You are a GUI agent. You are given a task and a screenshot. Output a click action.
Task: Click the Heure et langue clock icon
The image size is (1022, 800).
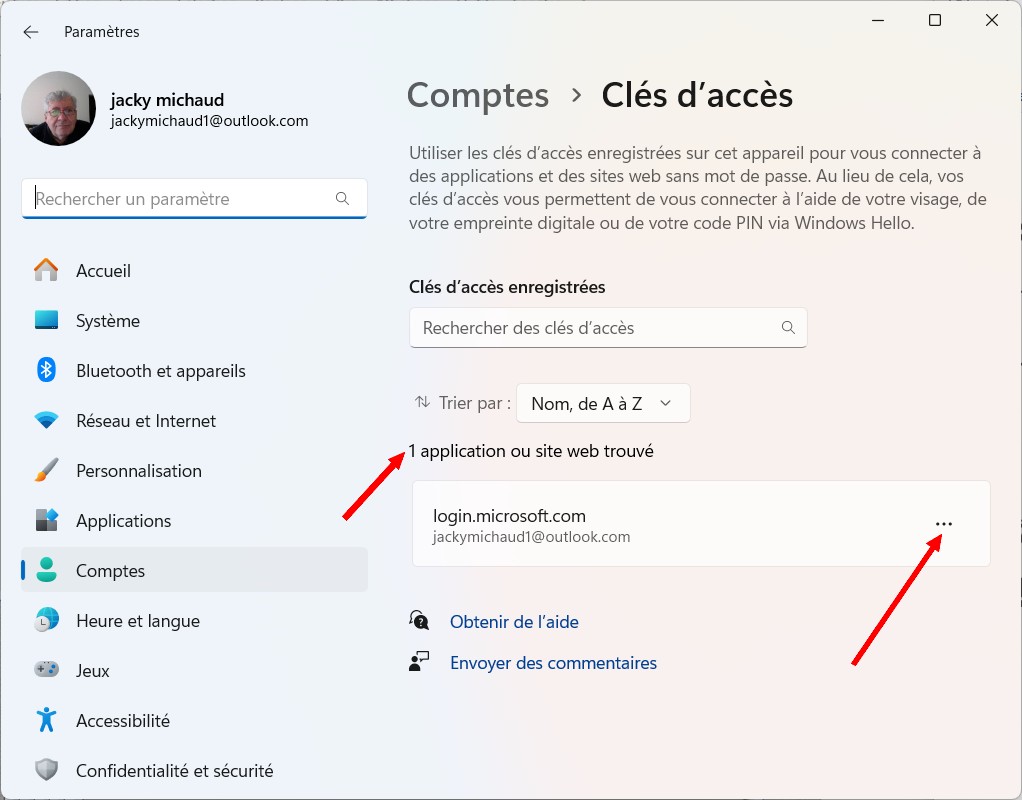pyautogui.click(x=46, y=620)
